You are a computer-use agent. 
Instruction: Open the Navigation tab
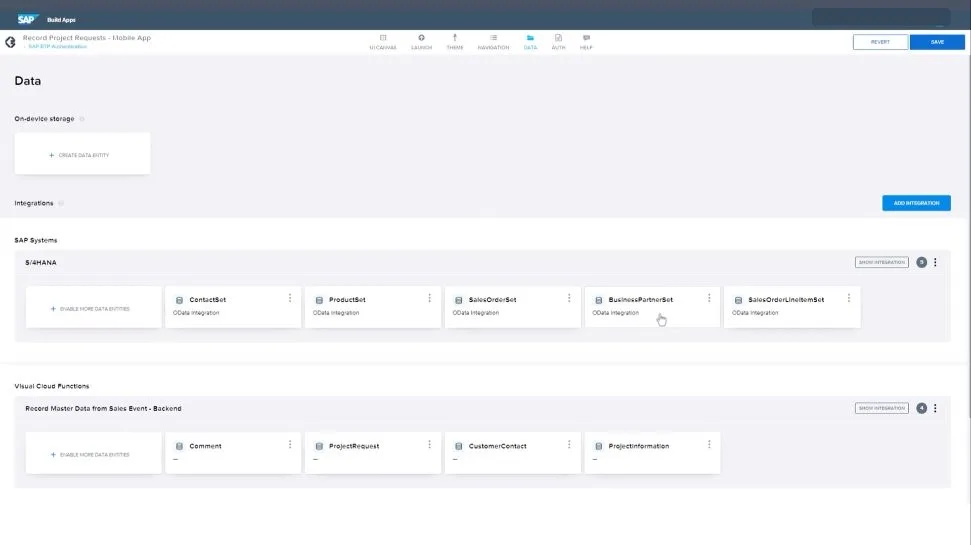493,42
